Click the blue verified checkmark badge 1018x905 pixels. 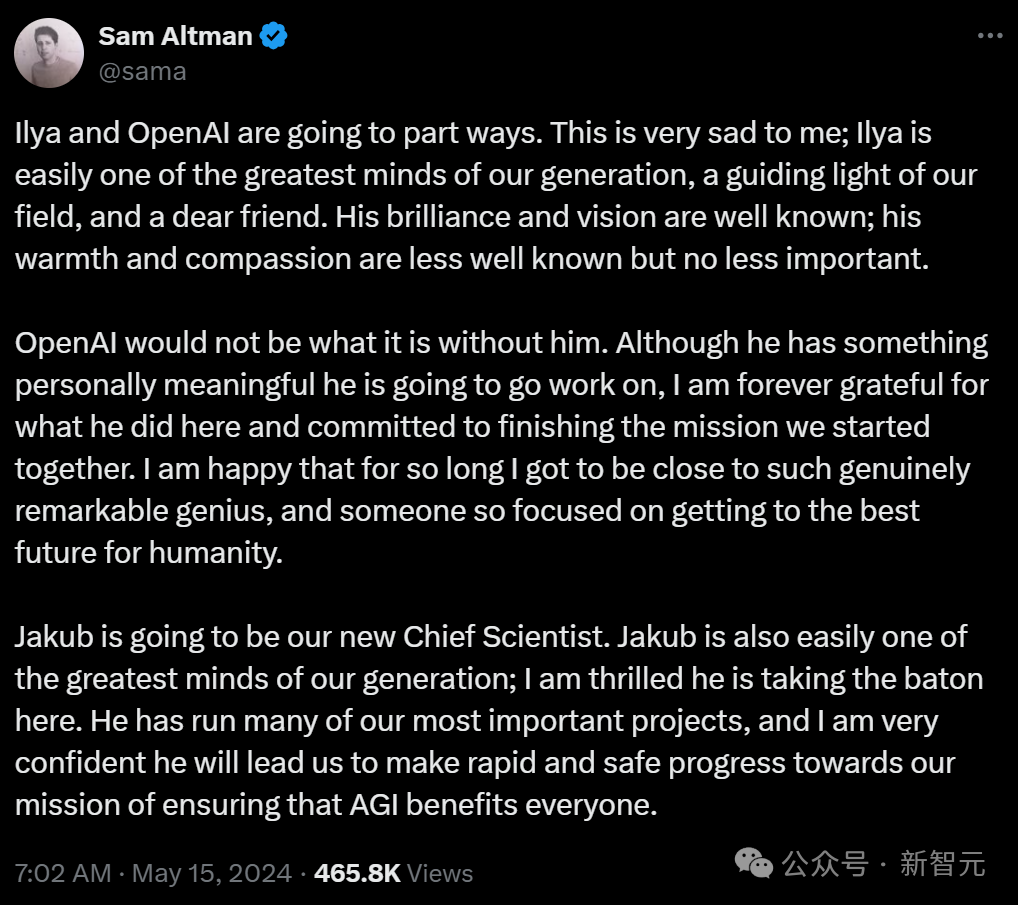point(273,36)
